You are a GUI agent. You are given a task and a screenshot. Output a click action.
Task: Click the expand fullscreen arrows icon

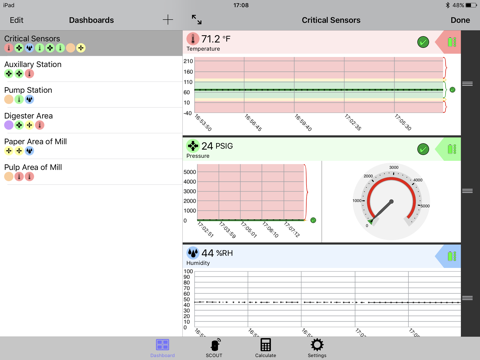point(197,20)
